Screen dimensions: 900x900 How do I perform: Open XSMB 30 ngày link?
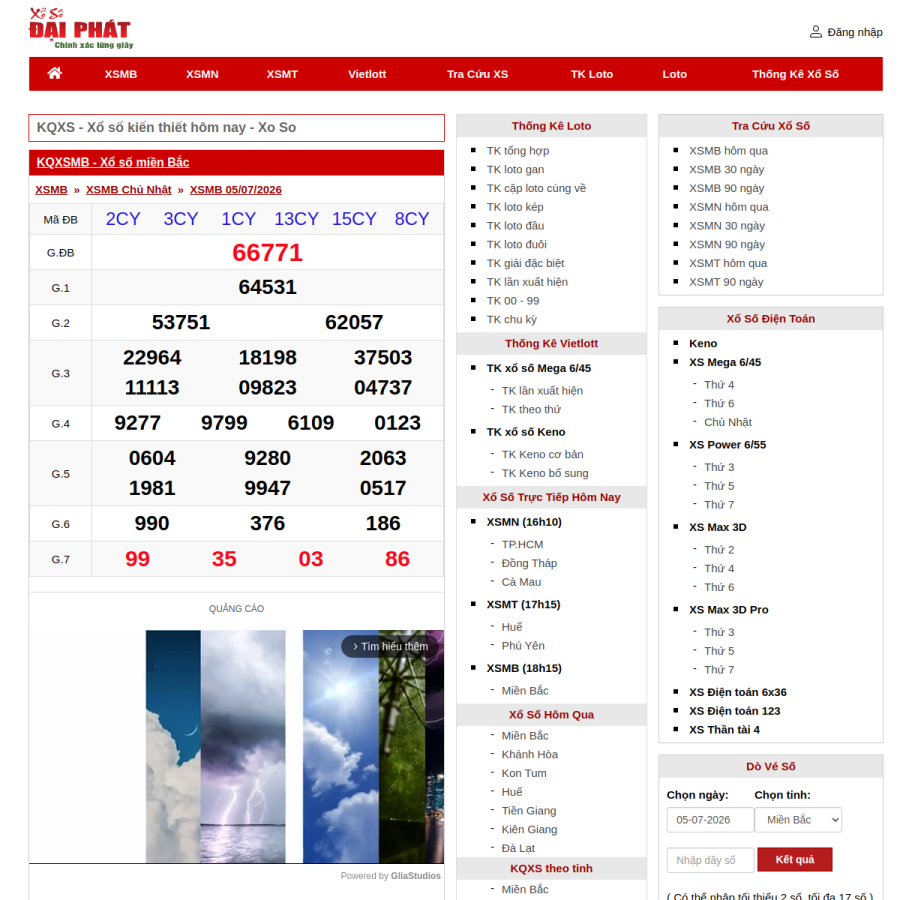click(727, 170)
